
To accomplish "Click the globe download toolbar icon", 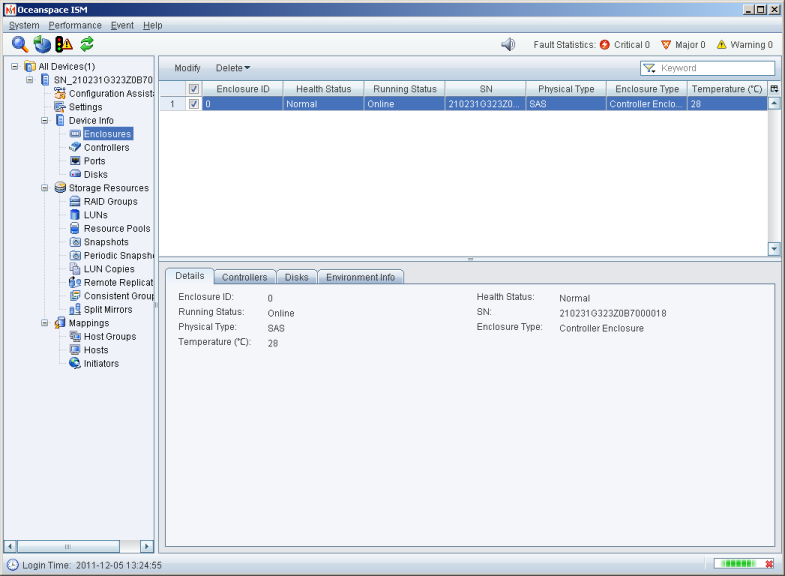I will pyautogui.click(x=42, y=45).
